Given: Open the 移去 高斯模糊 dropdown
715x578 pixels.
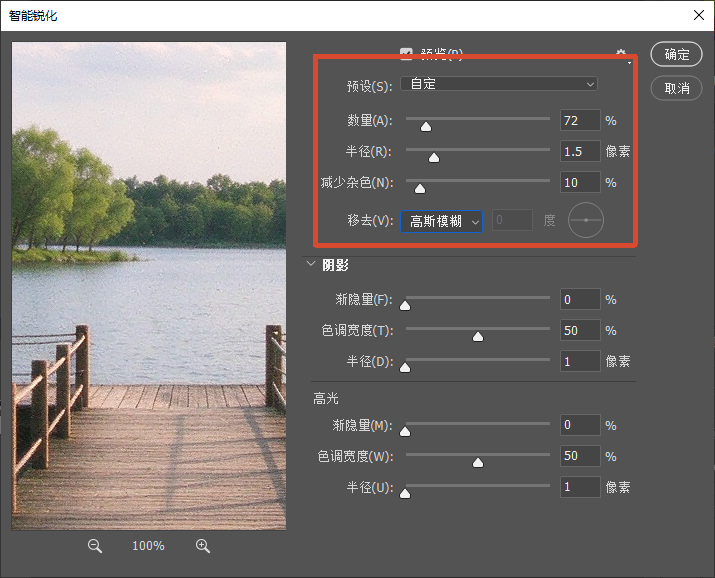Looking at the screenshot, I should pos(441,222).
